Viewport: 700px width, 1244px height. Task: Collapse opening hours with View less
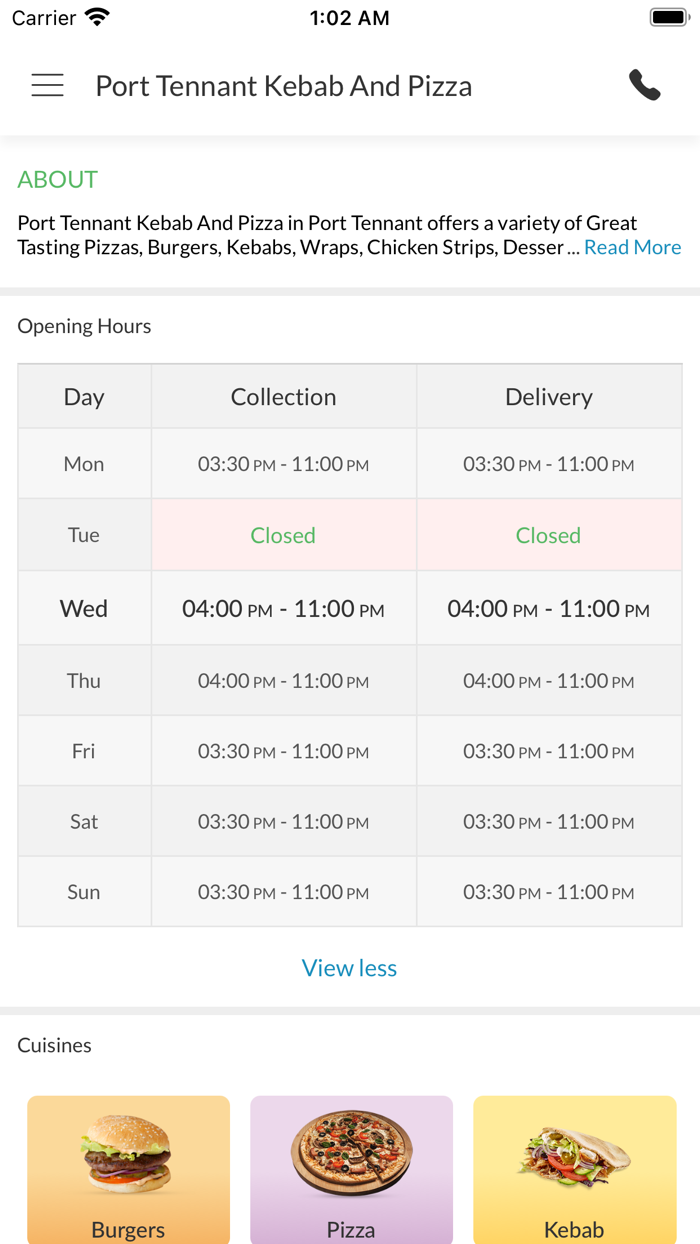click(349, 968)
